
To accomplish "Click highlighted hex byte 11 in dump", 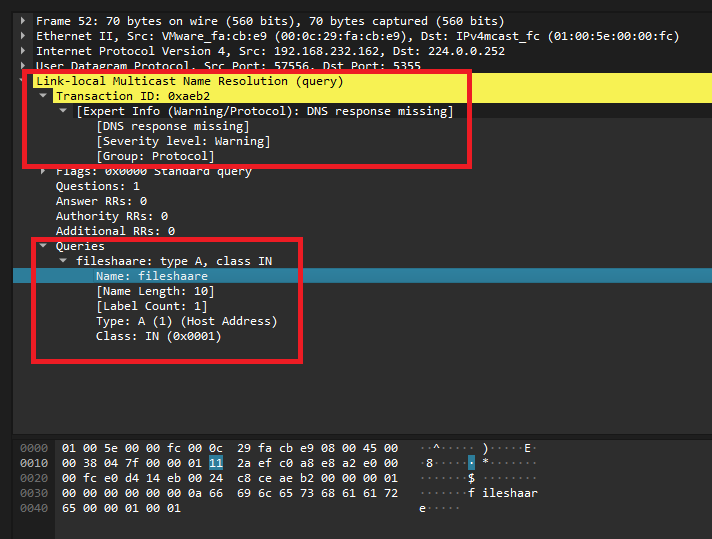I will [x=216, y=463].
